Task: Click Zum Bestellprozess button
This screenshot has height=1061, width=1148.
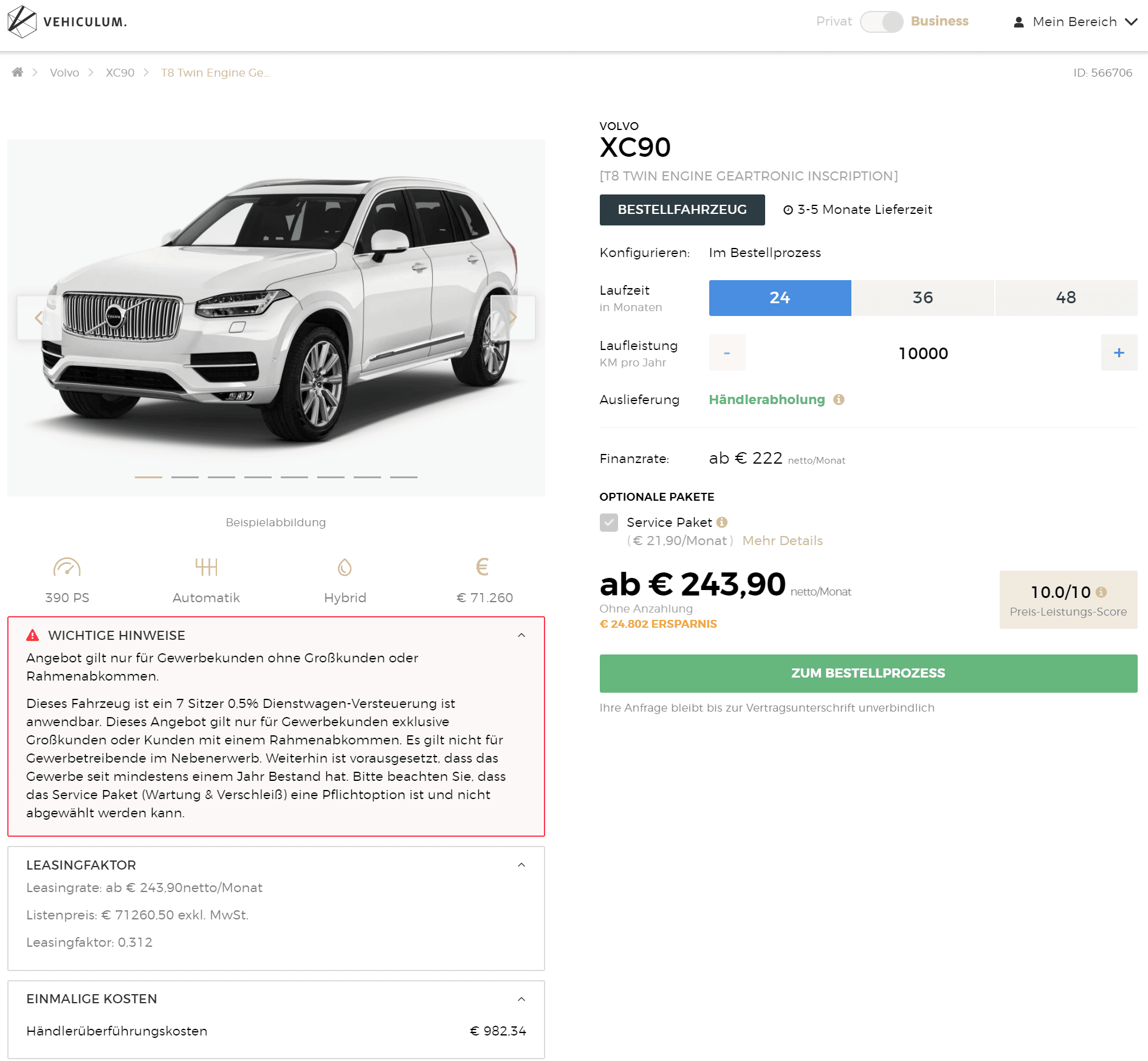Action: point(868,673)
